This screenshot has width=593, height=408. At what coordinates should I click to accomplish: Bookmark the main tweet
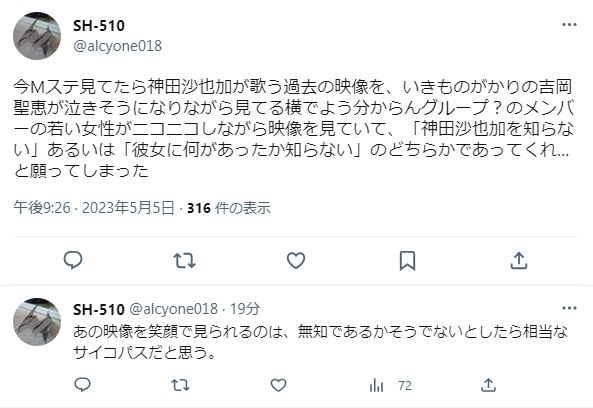coord(407,261)
